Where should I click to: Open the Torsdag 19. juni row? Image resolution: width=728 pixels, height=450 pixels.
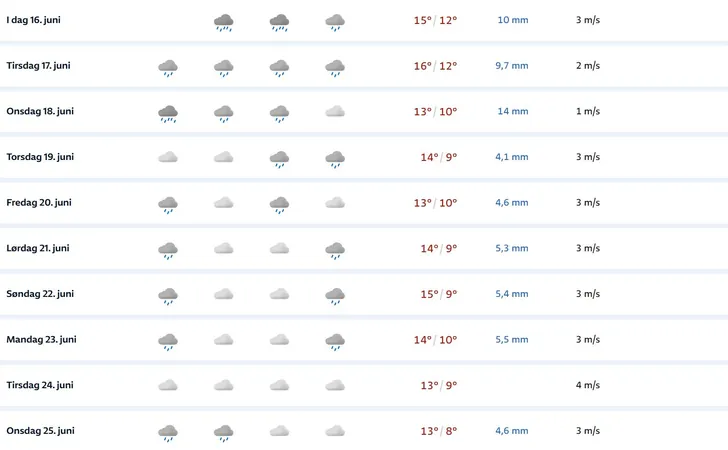click(364, 157)
